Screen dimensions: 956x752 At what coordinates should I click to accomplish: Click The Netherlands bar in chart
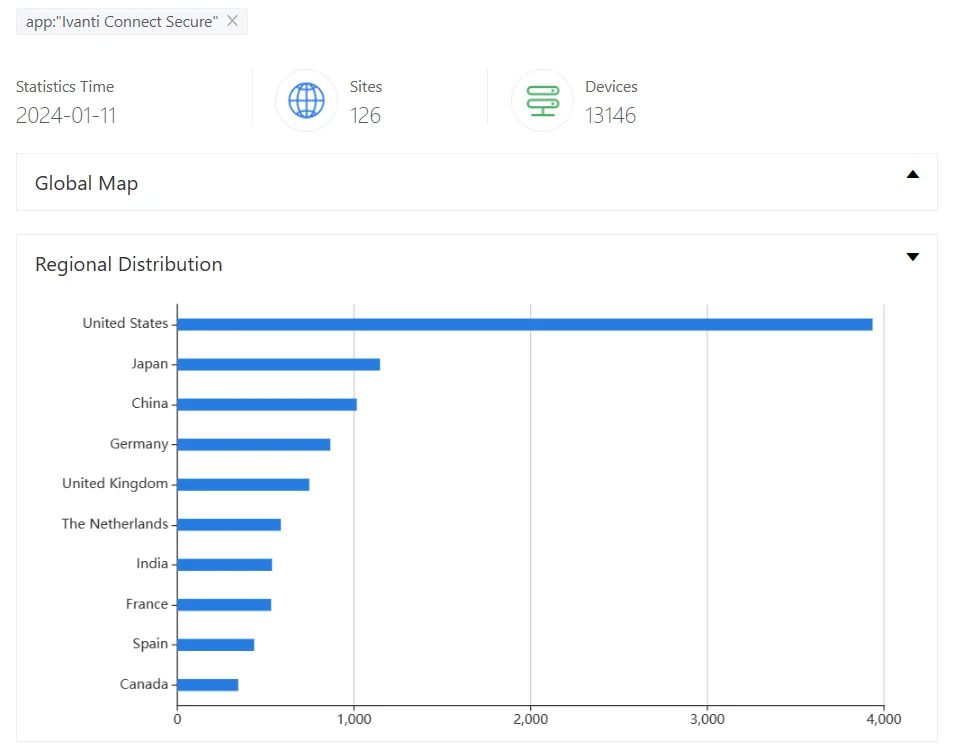click(x=229, y=525)
